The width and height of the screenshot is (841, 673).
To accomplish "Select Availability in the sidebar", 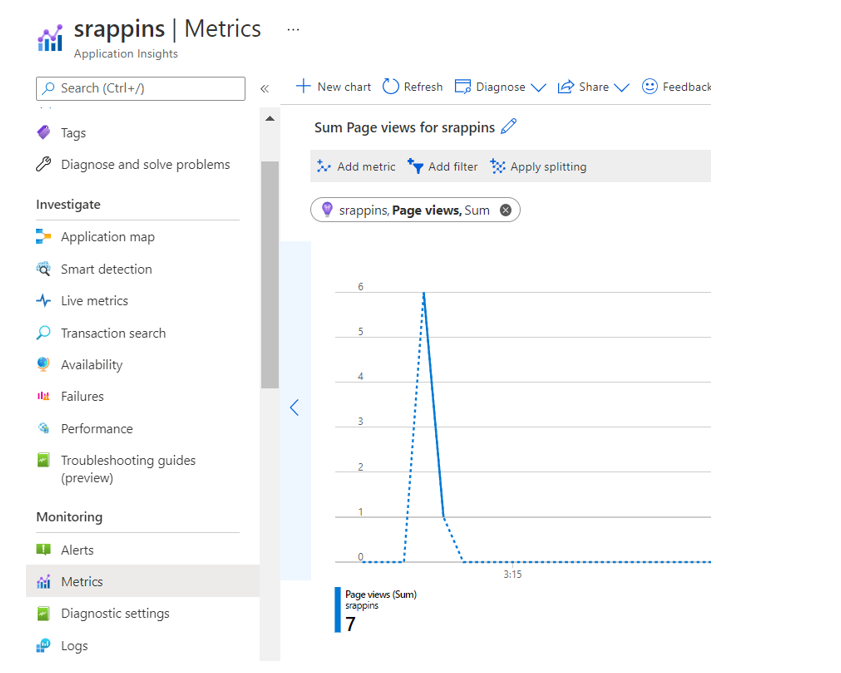I will (x=92, y=365).
